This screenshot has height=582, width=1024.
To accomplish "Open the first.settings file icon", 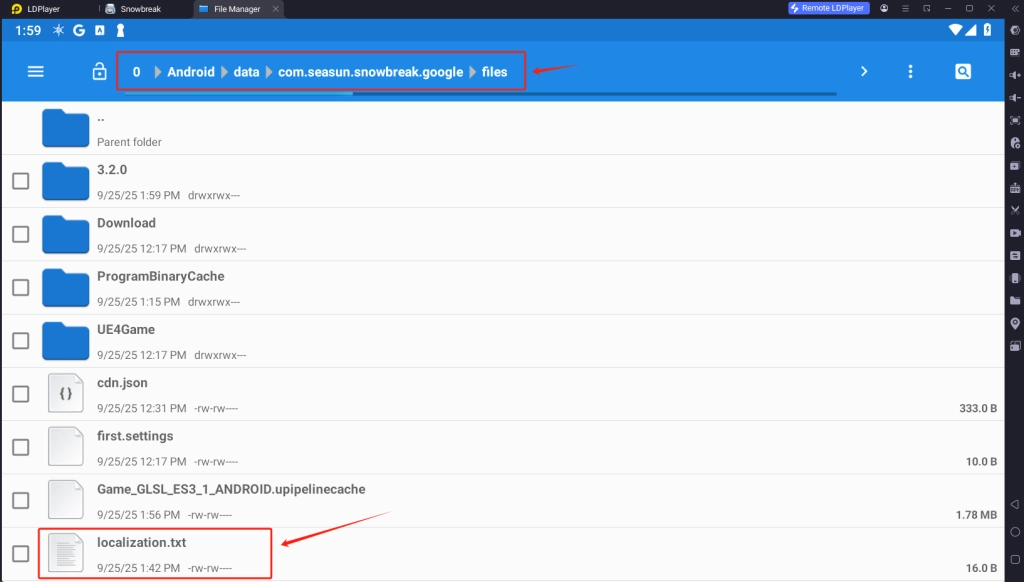I will pyautogui.click(x=65, y=447).
